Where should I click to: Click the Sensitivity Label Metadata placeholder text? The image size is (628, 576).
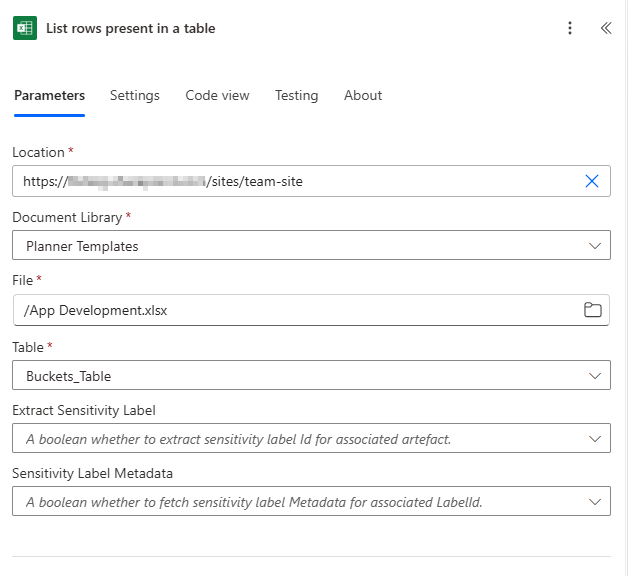click(254, 502)
